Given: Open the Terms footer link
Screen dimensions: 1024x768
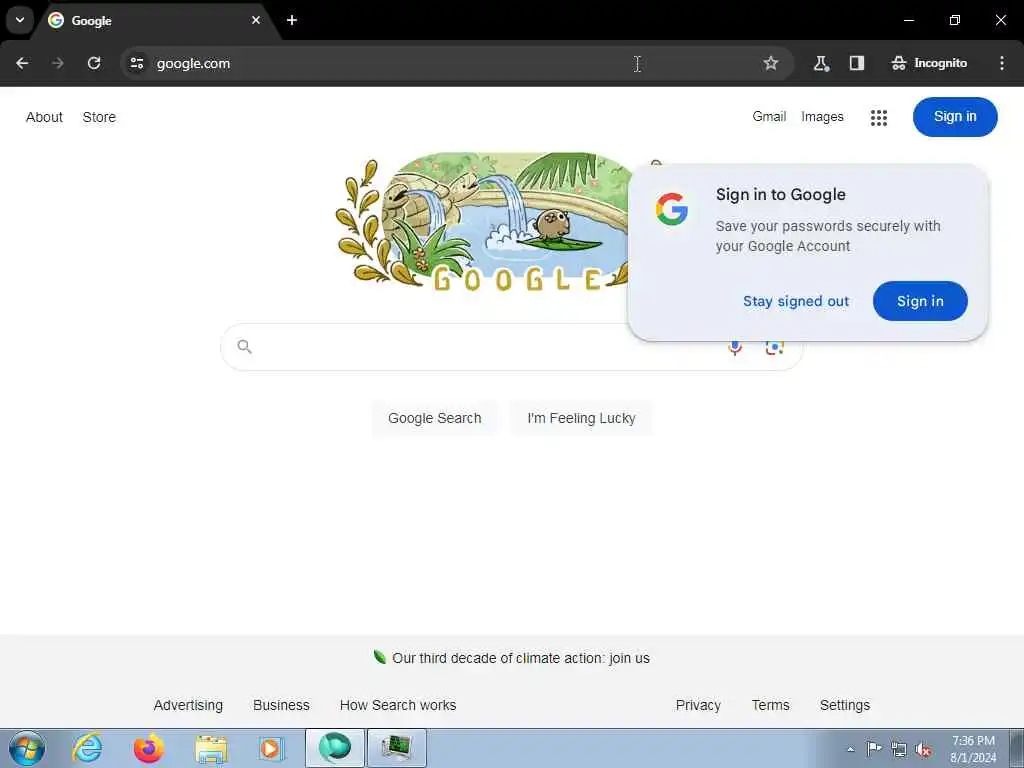Looking at the screenshot, I should pyautogui.click(x=770, y=705).
